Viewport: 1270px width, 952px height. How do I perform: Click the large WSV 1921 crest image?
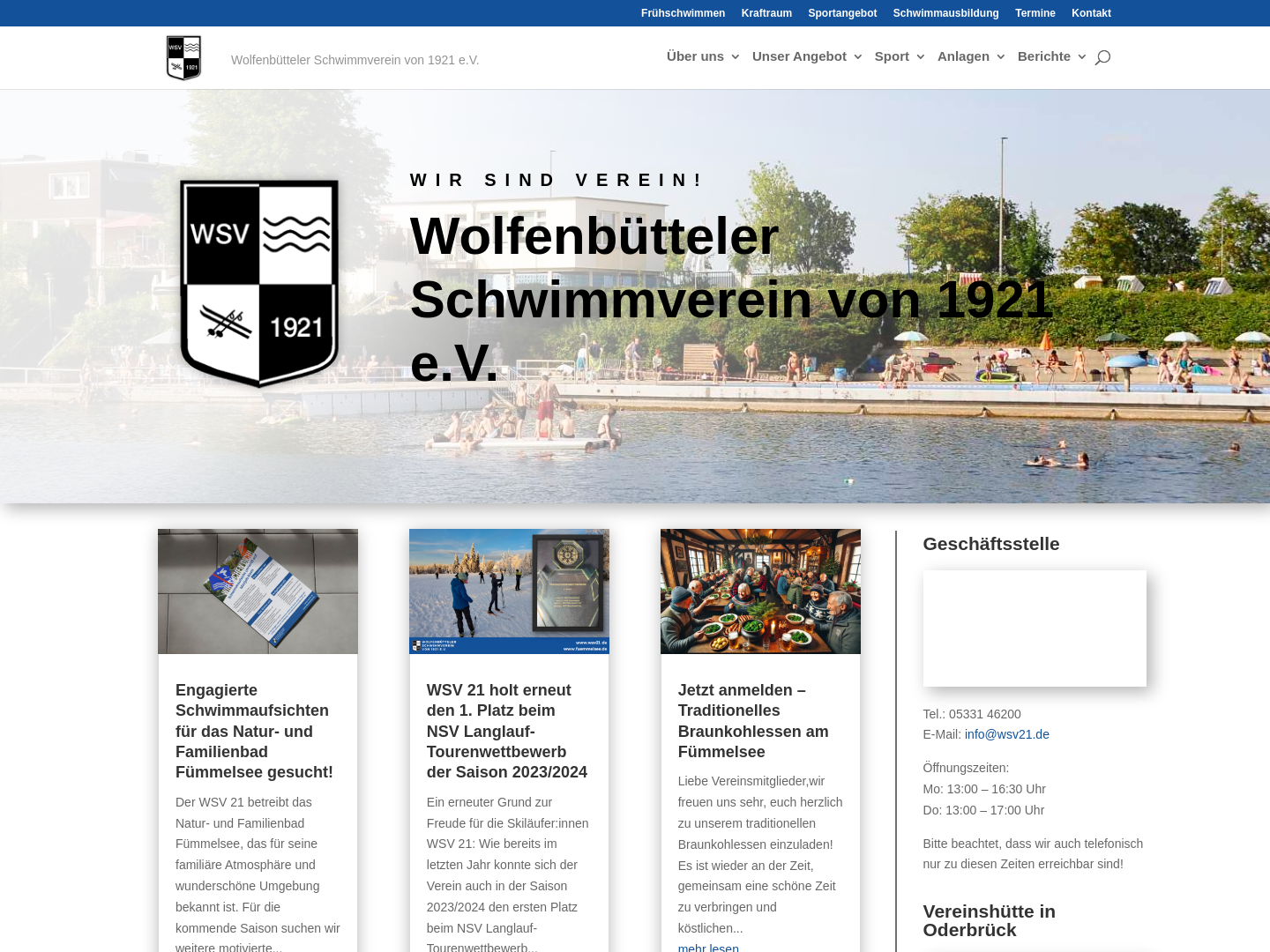pyautogui.click(x=259, y=284)
